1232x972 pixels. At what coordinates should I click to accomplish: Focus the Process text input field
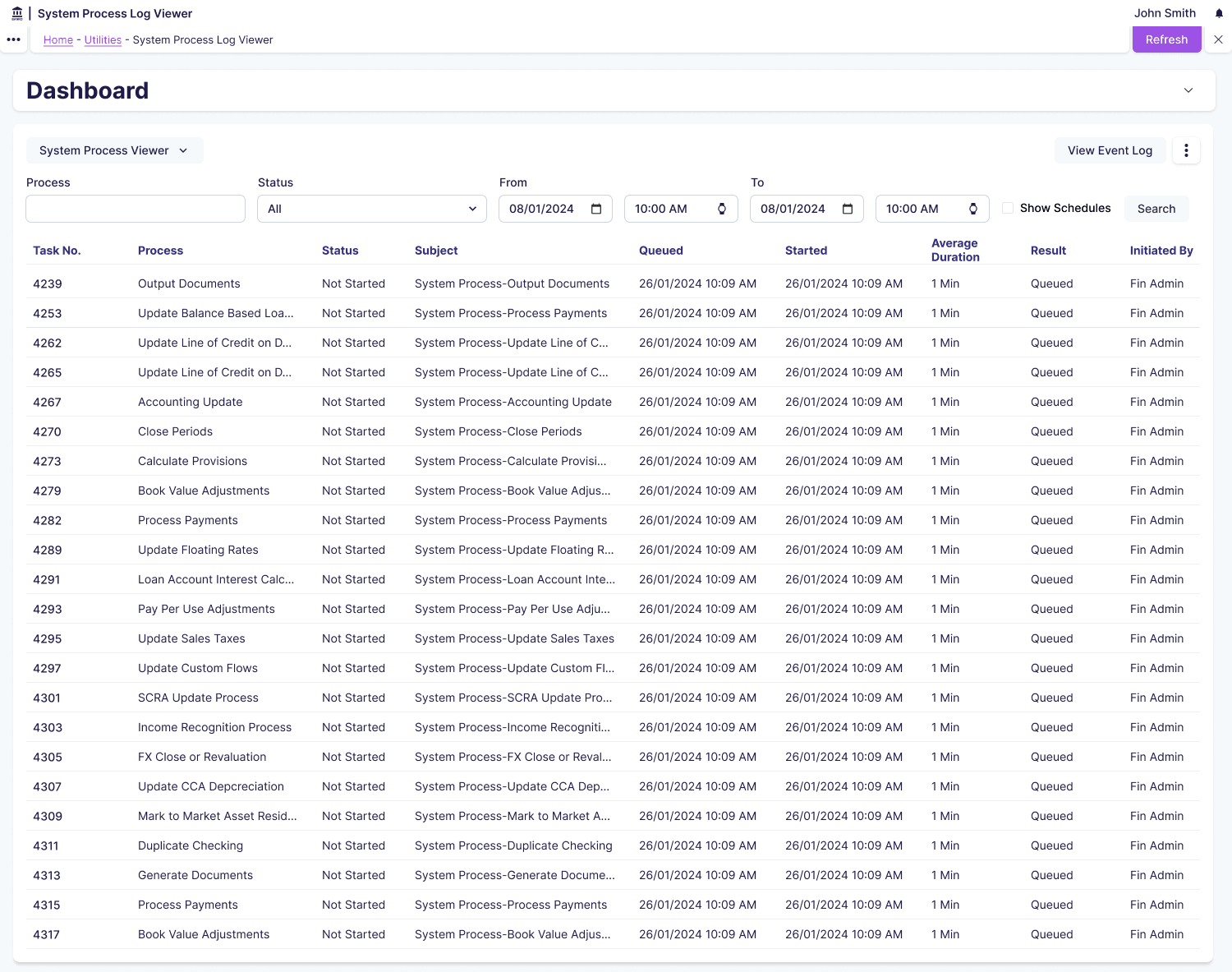coord(136,209)
